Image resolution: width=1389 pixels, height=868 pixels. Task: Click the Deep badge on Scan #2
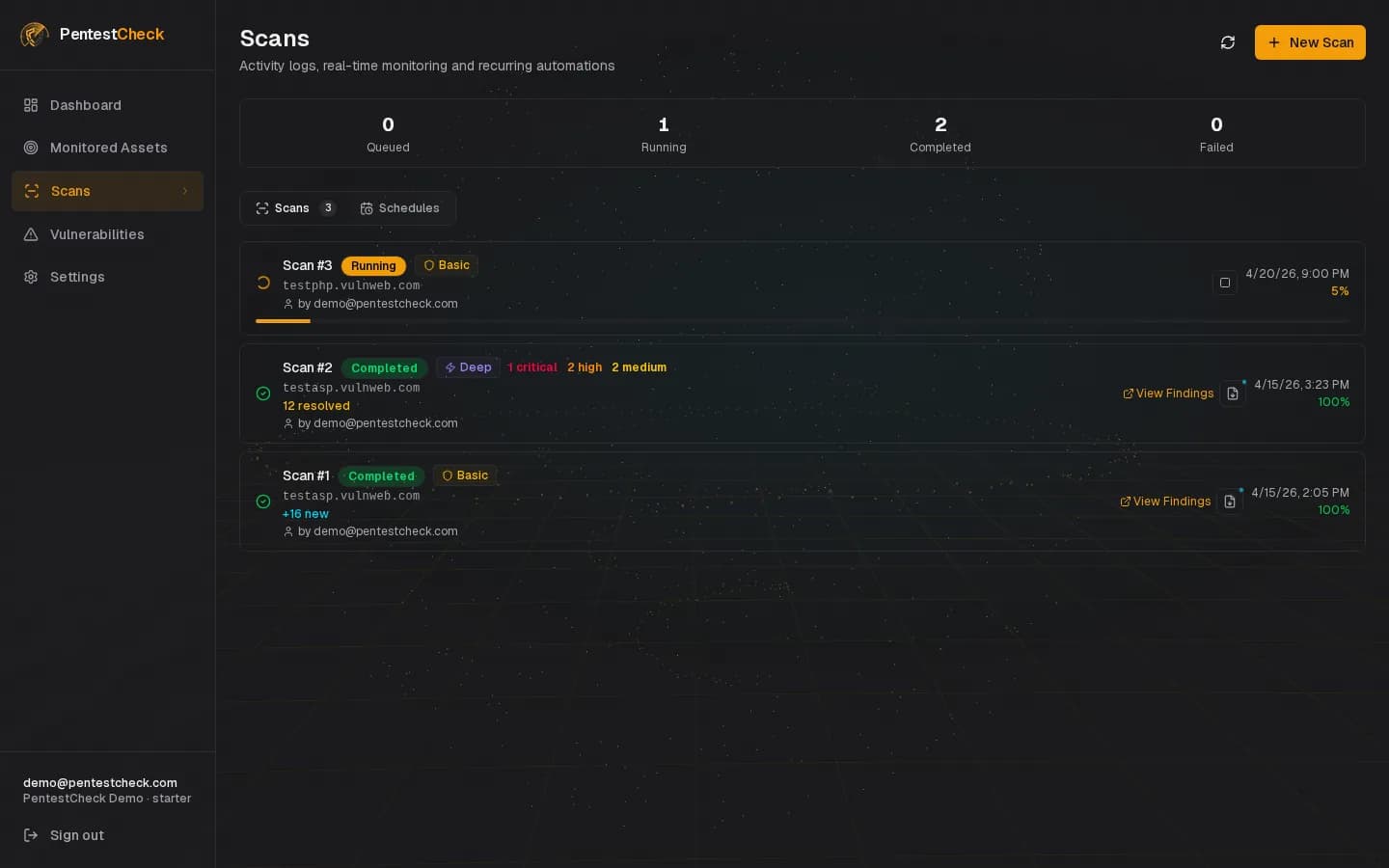[x=468, y=367]
